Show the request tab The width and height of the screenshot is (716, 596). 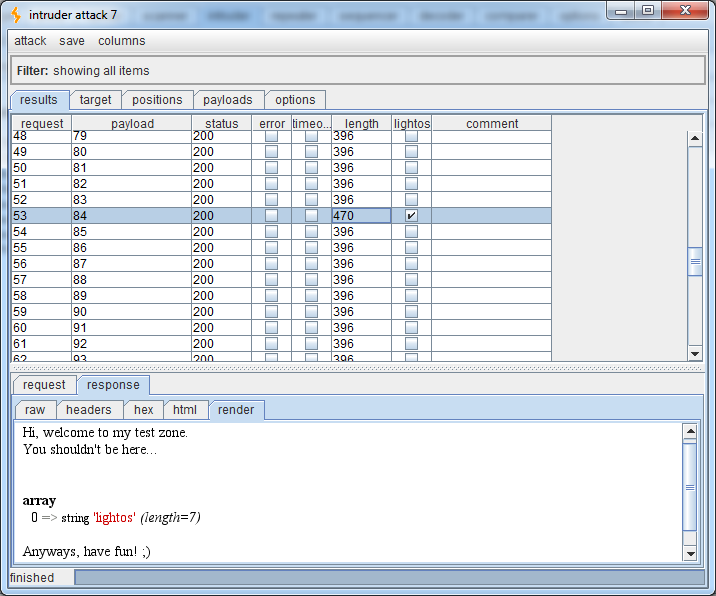tap(44, 385)
